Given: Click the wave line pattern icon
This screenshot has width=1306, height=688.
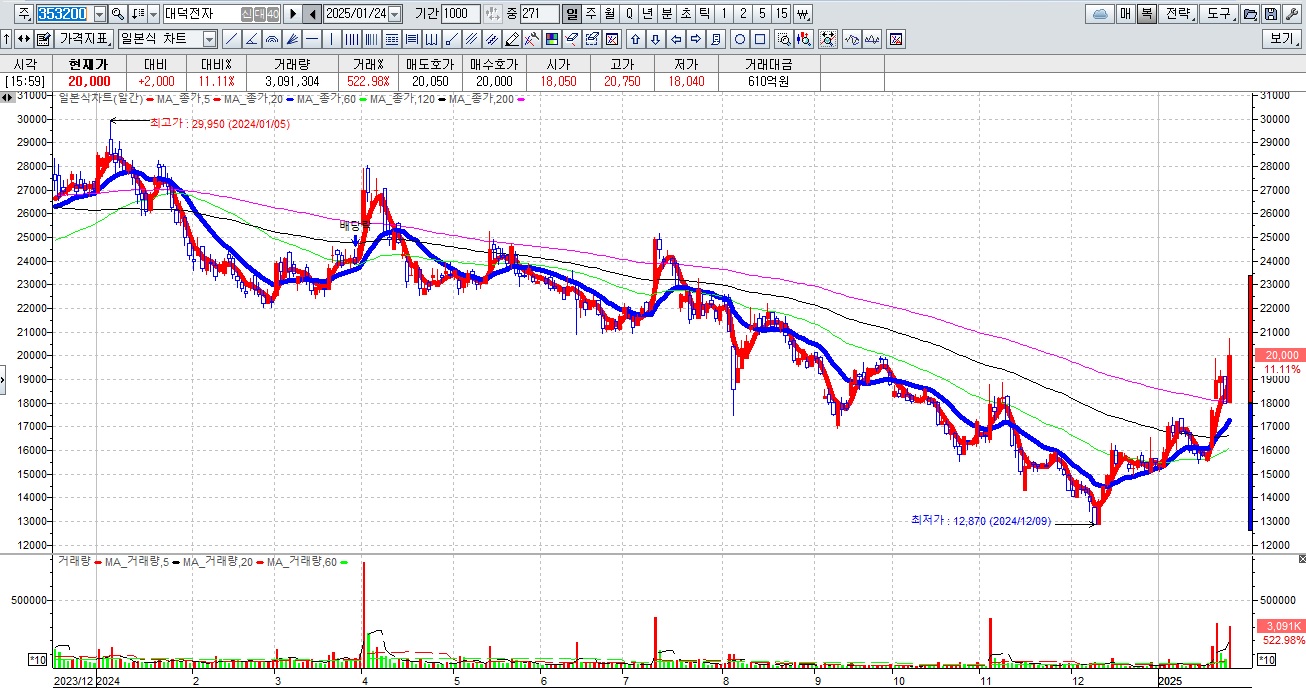Looking at the screenshot, I should 853,39.
